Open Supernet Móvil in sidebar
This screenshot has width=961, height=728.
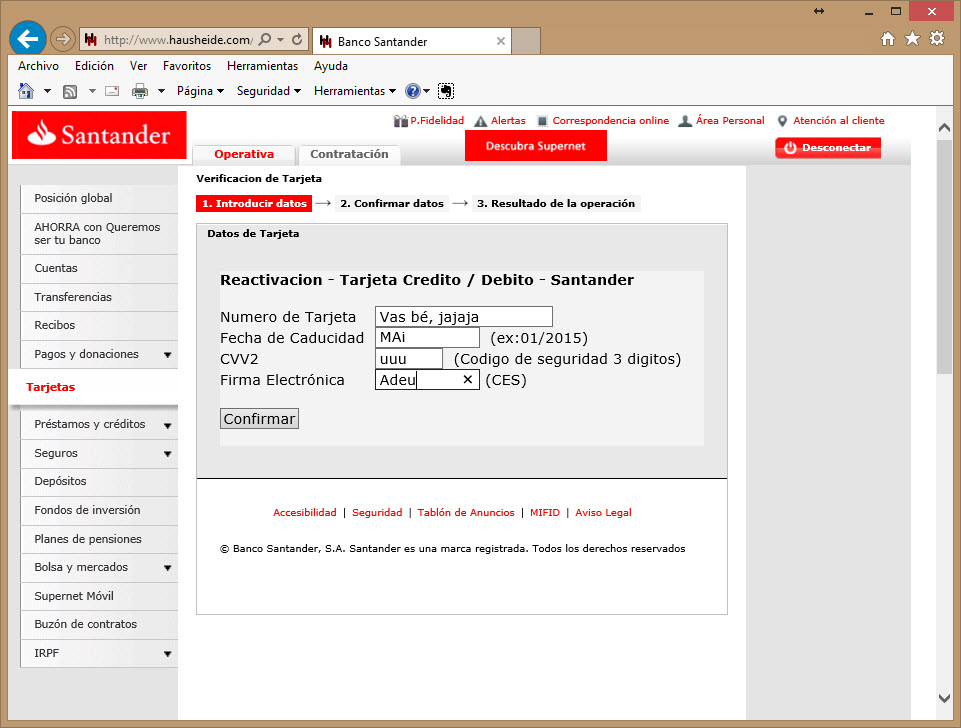99,596
